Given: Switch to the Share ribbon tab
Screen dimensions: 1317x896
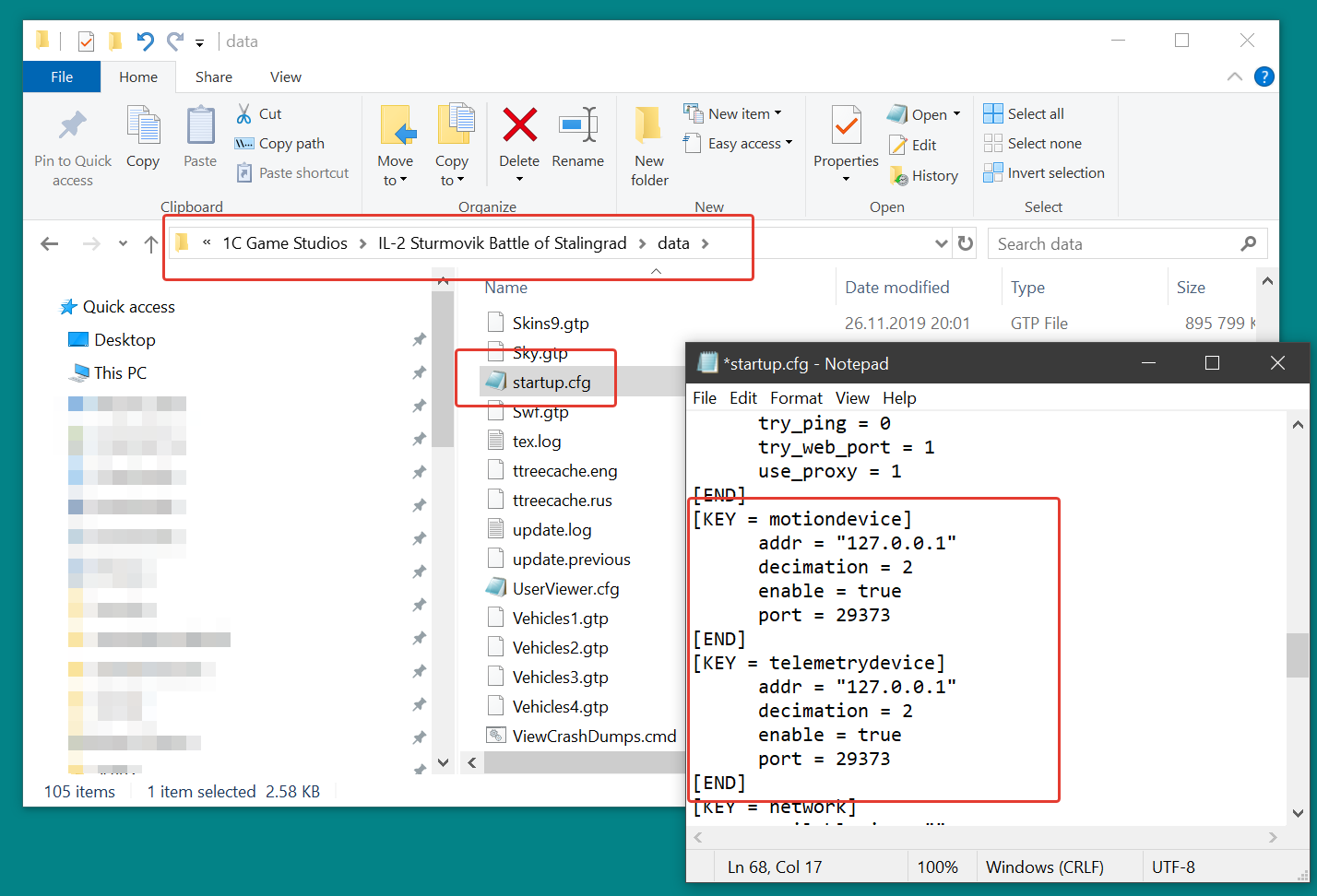Looking at the screenshot, I should coord(213,77).
